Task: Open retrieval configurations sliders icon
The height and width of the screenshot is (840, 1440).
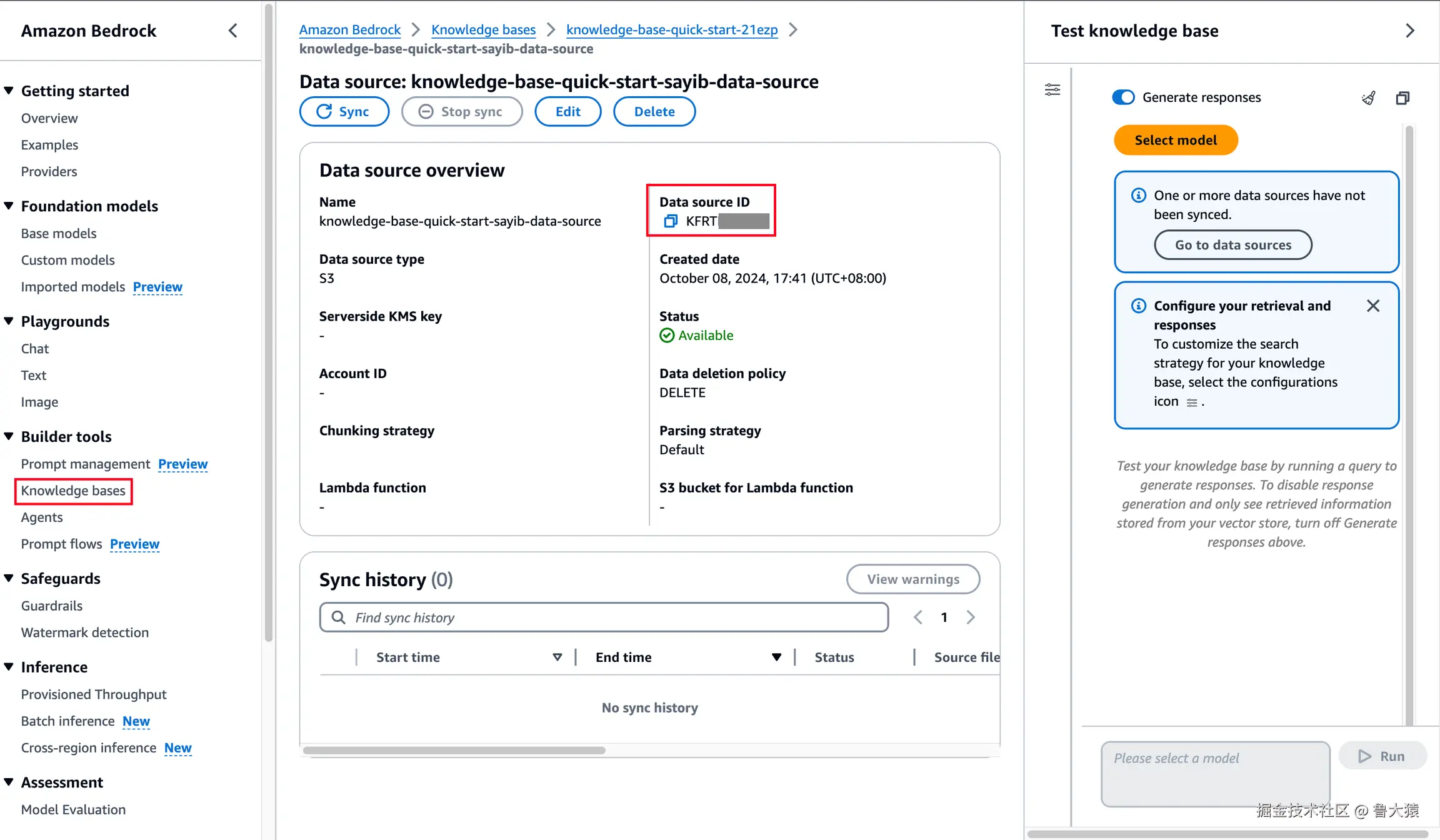Action: 1052,90
